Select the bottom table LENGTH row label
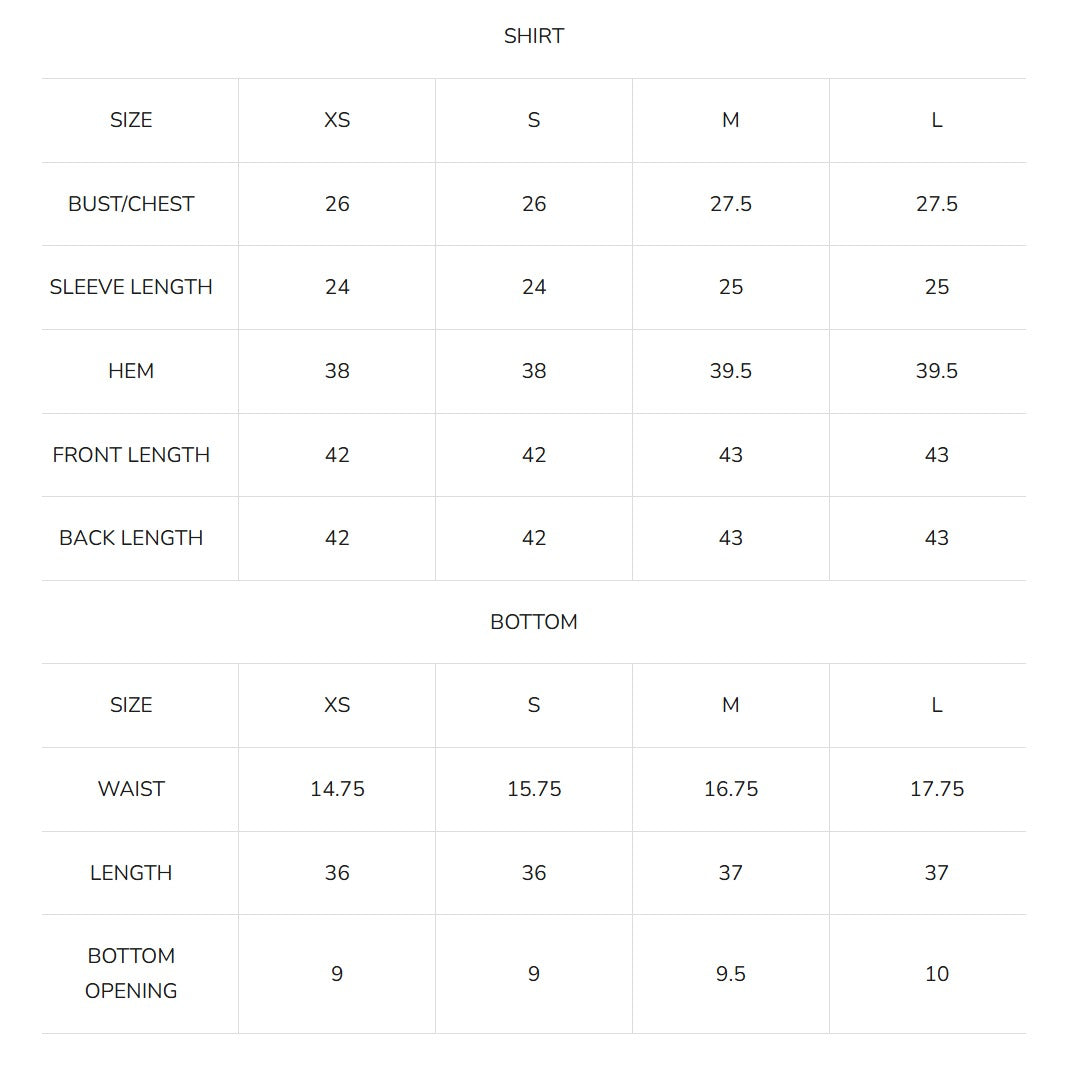 131,873
